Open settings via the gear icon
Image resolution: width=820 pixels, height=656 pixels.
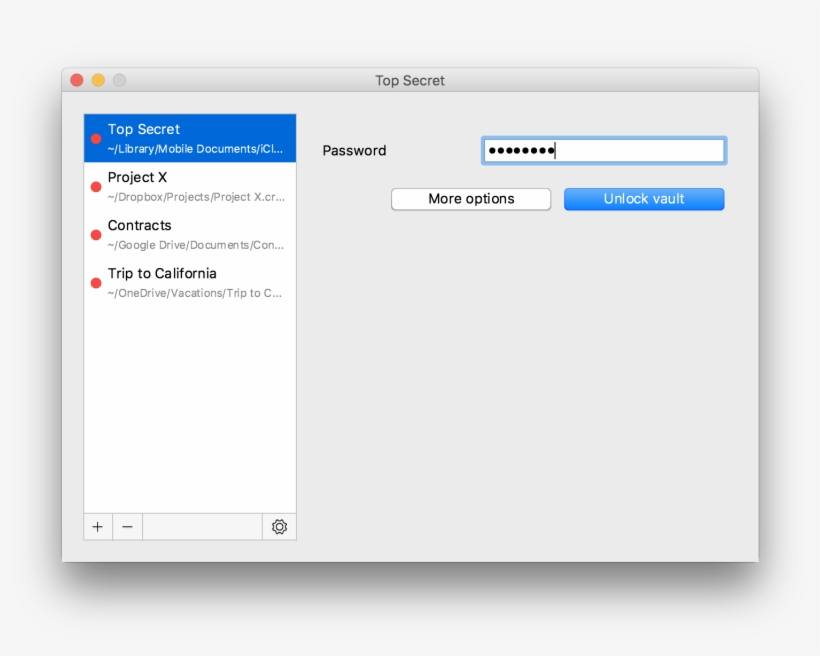[279, 527]
